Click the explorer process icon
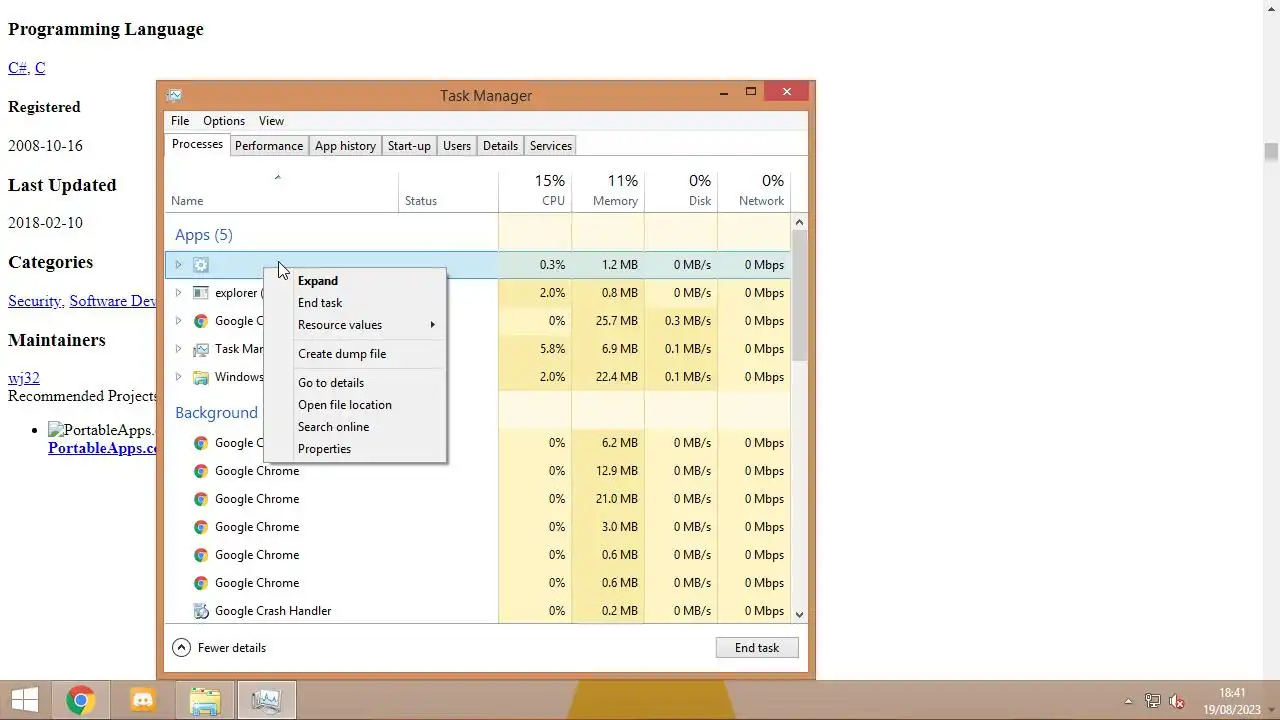The image size is (1280, 720). pos(201,293)
